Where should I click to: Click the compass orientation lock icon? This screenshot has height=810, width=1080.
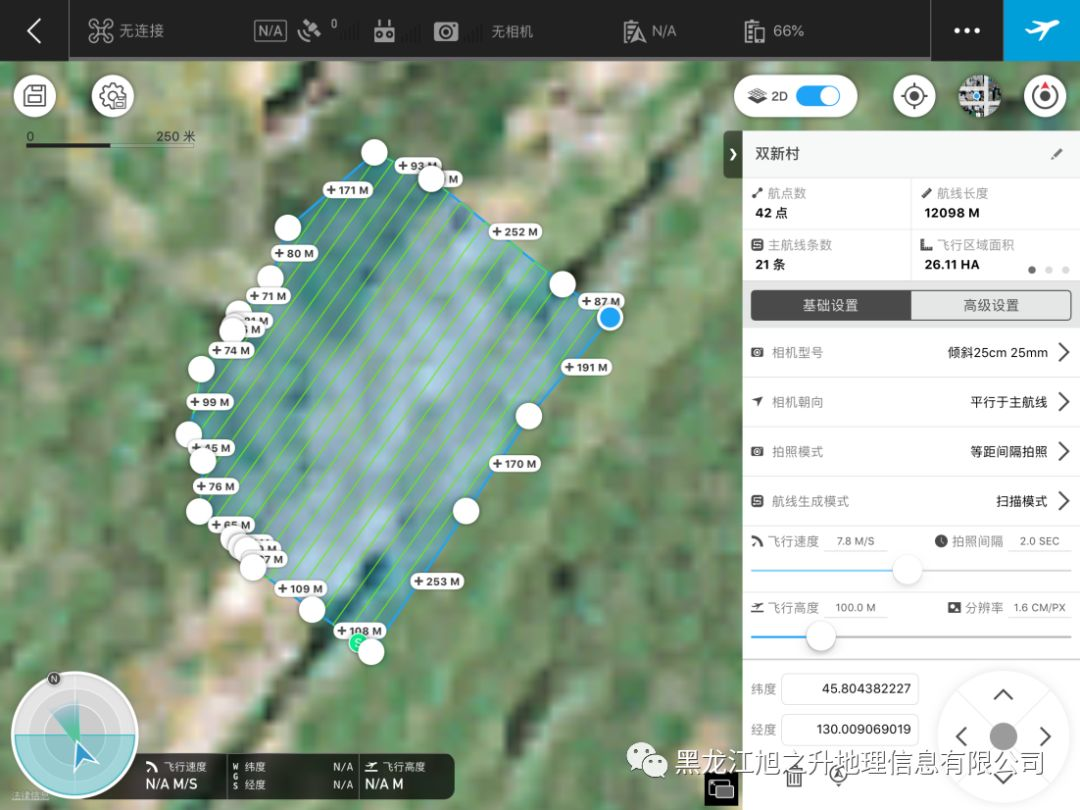click(1045, 96)
